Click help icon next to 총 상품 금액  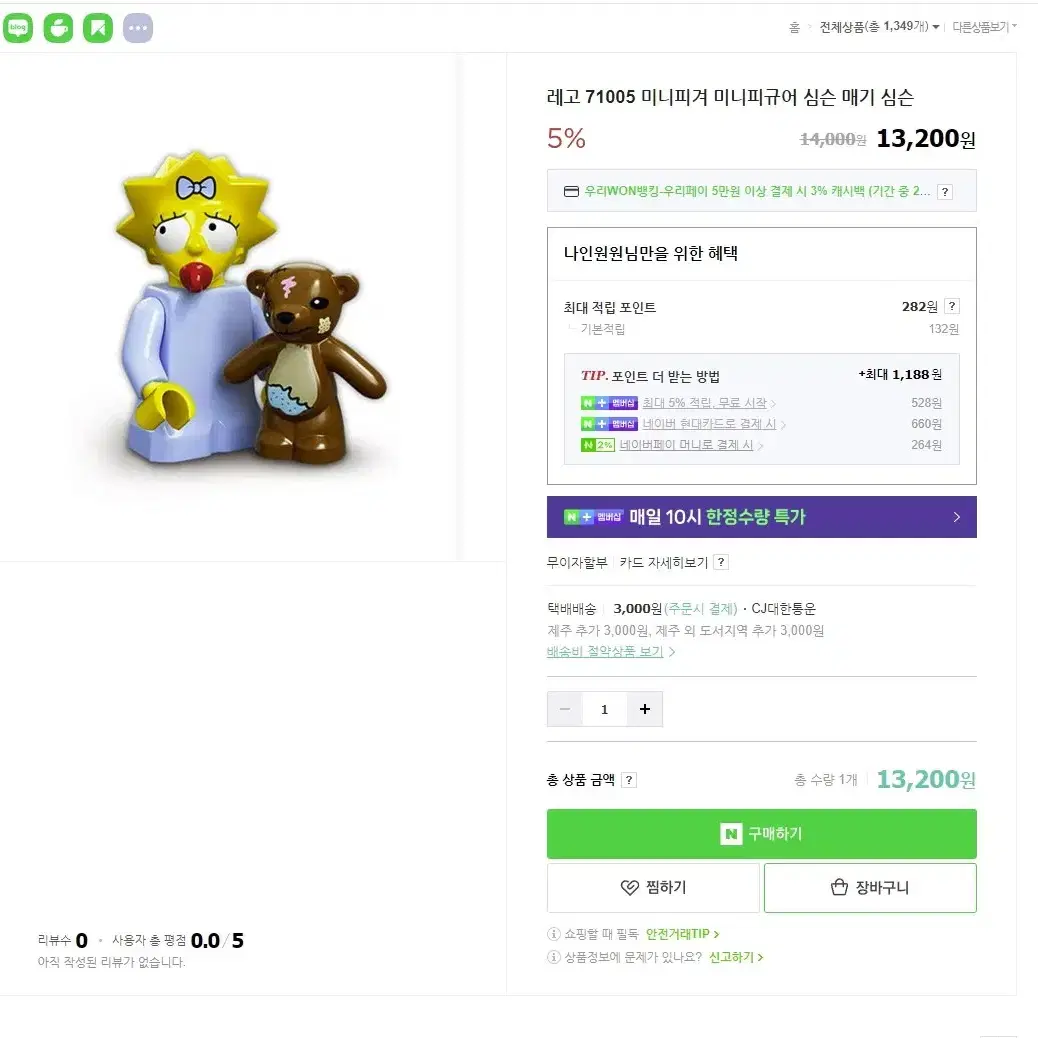coord(629,780)
